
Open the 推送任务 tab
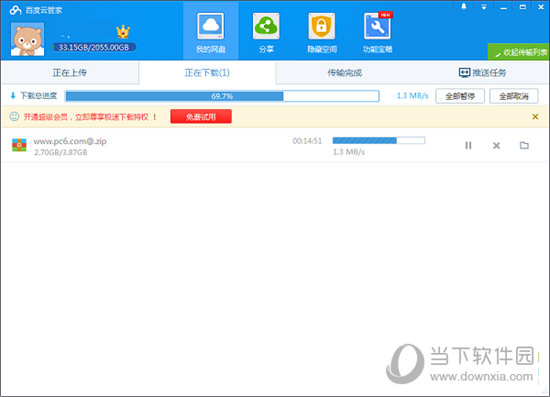click(482, 73)
